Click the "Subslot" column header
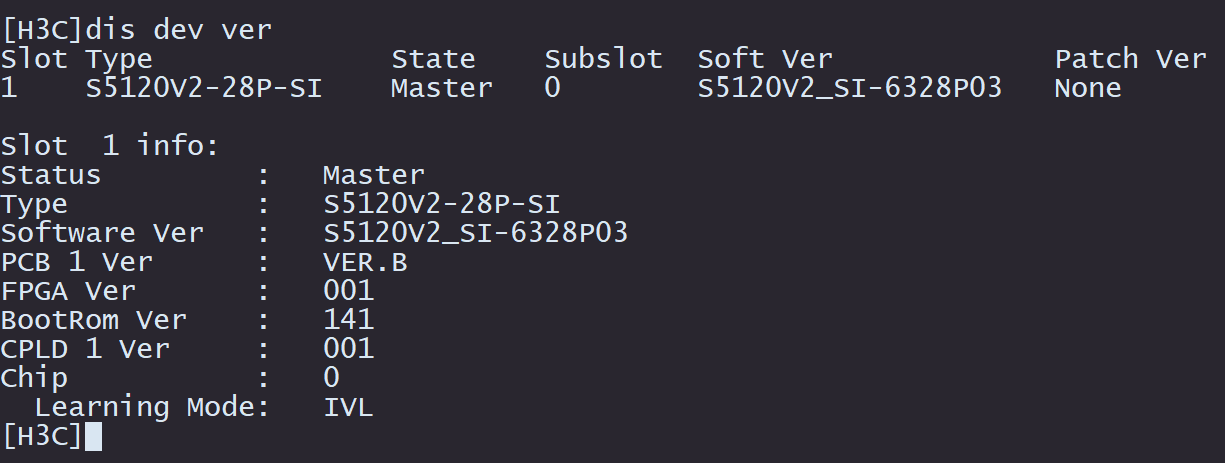The width and height of the screenshot is (1225, 463). pos(603,59)
